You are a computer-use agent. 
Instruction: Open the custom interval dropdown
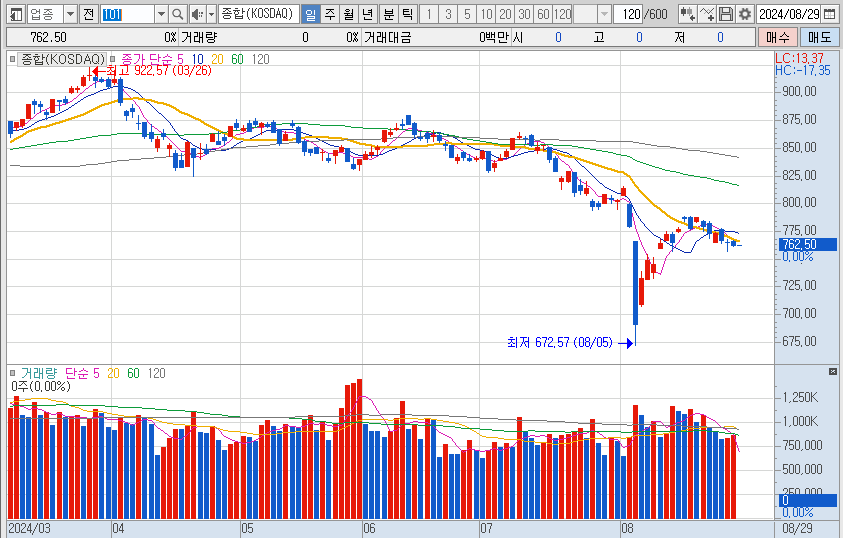pyautogui.click(x=605, y=14)
